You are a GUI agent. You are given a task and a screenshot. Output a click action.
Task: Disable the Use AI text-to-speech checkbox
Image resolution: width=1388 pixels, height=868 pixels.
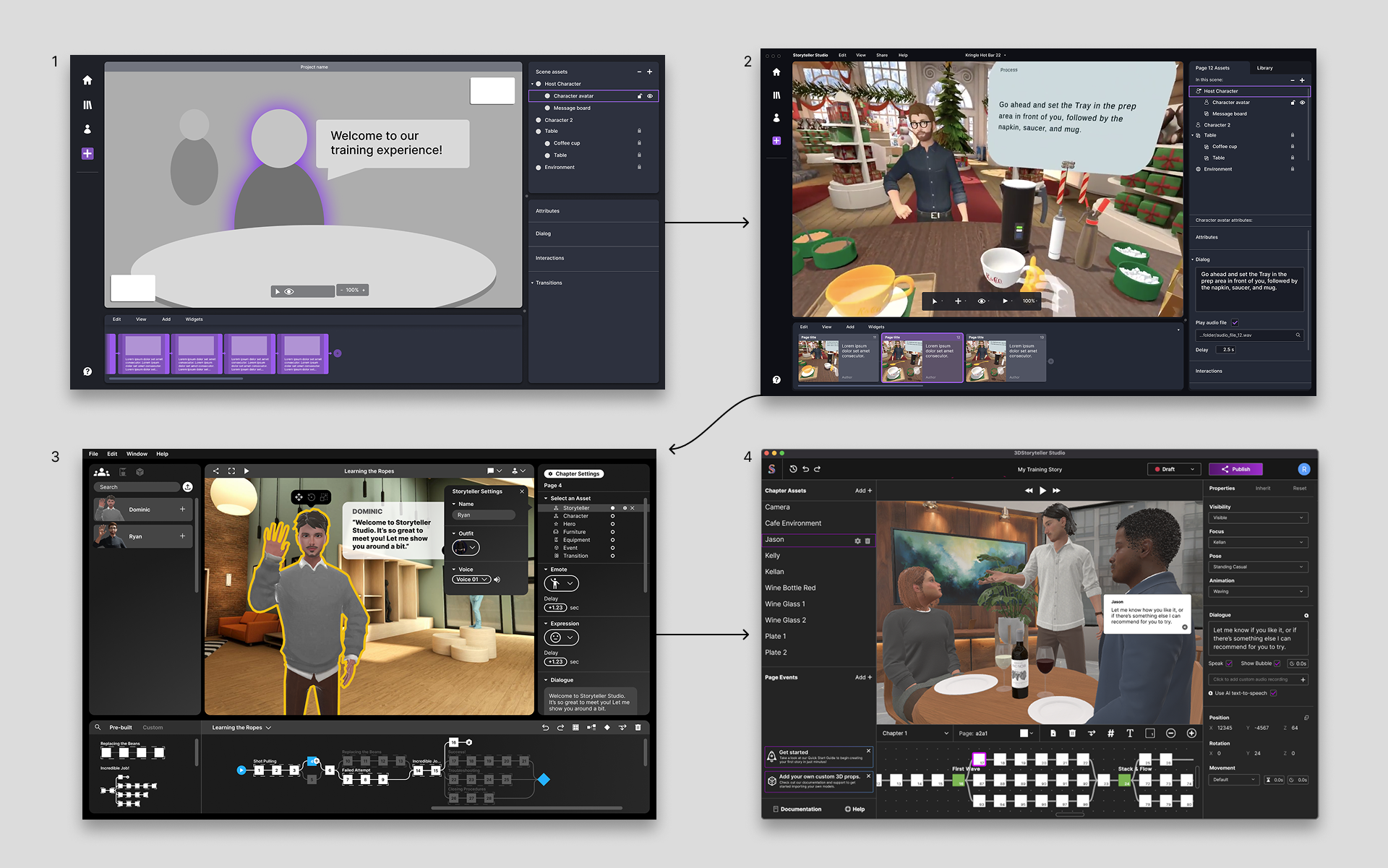tap(1273, 693)
